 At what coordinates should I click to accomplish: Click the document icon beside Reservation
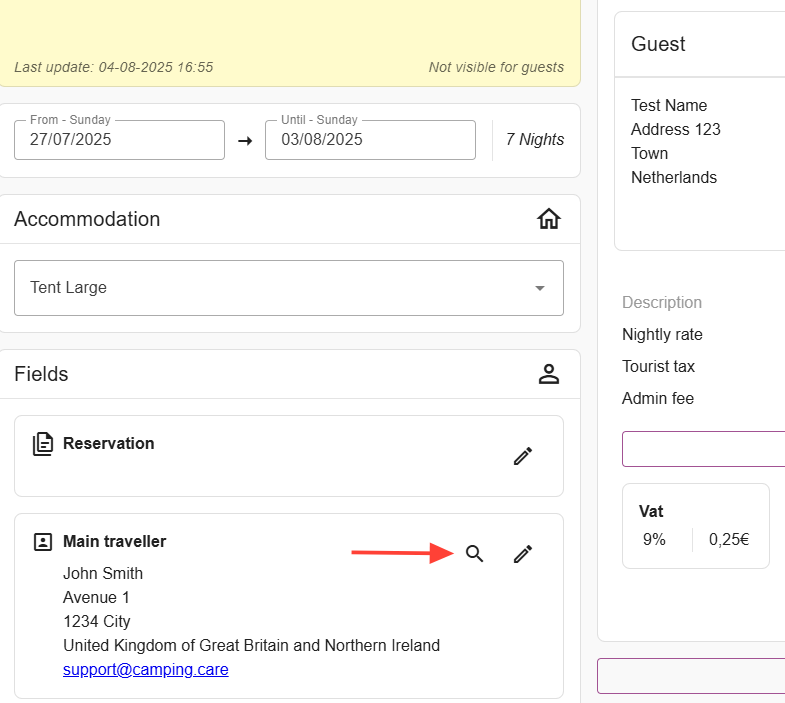pos(42,444)
